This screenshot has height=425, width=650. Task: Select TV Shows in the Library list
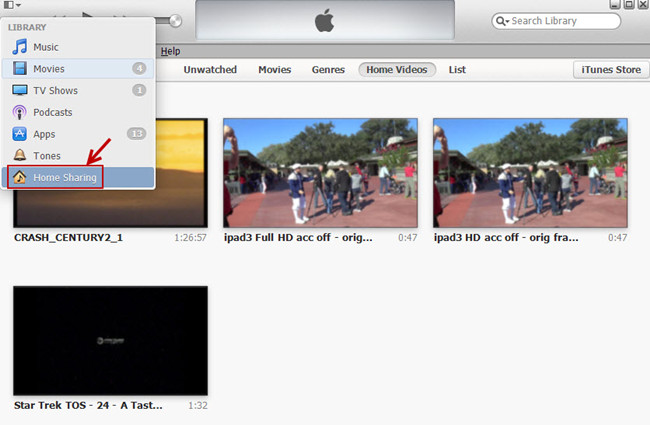(x=78, y=90)
